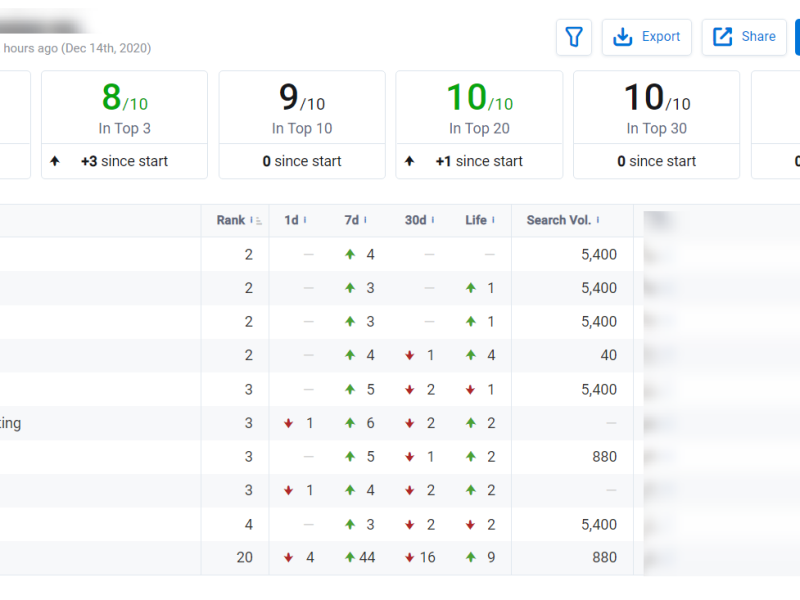
Task: Click the Export button
Action: 646,37
